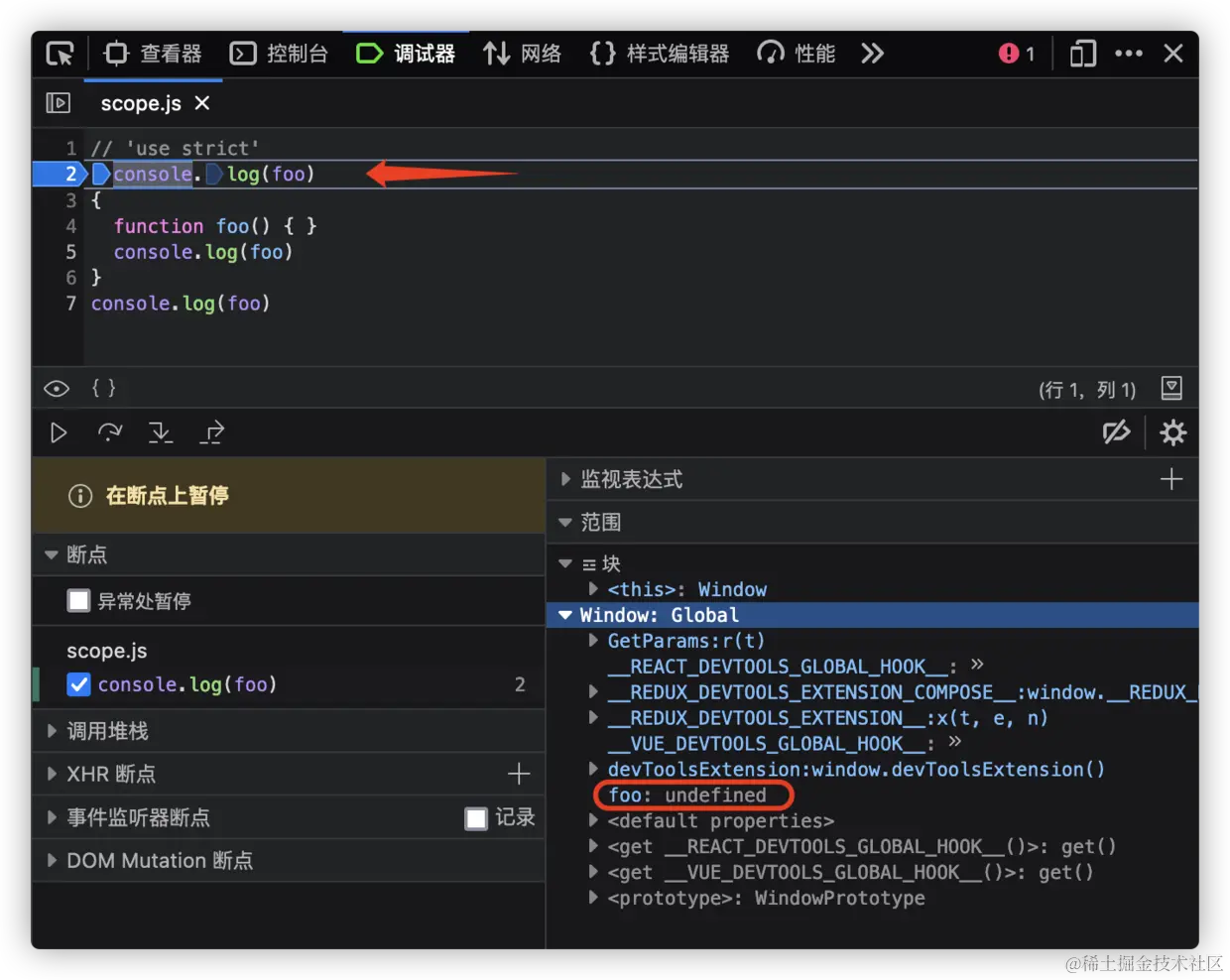Switch to the 控制台 console tab
The height and width of the screenshot is (980, 1230).
[x=279, y=54]
